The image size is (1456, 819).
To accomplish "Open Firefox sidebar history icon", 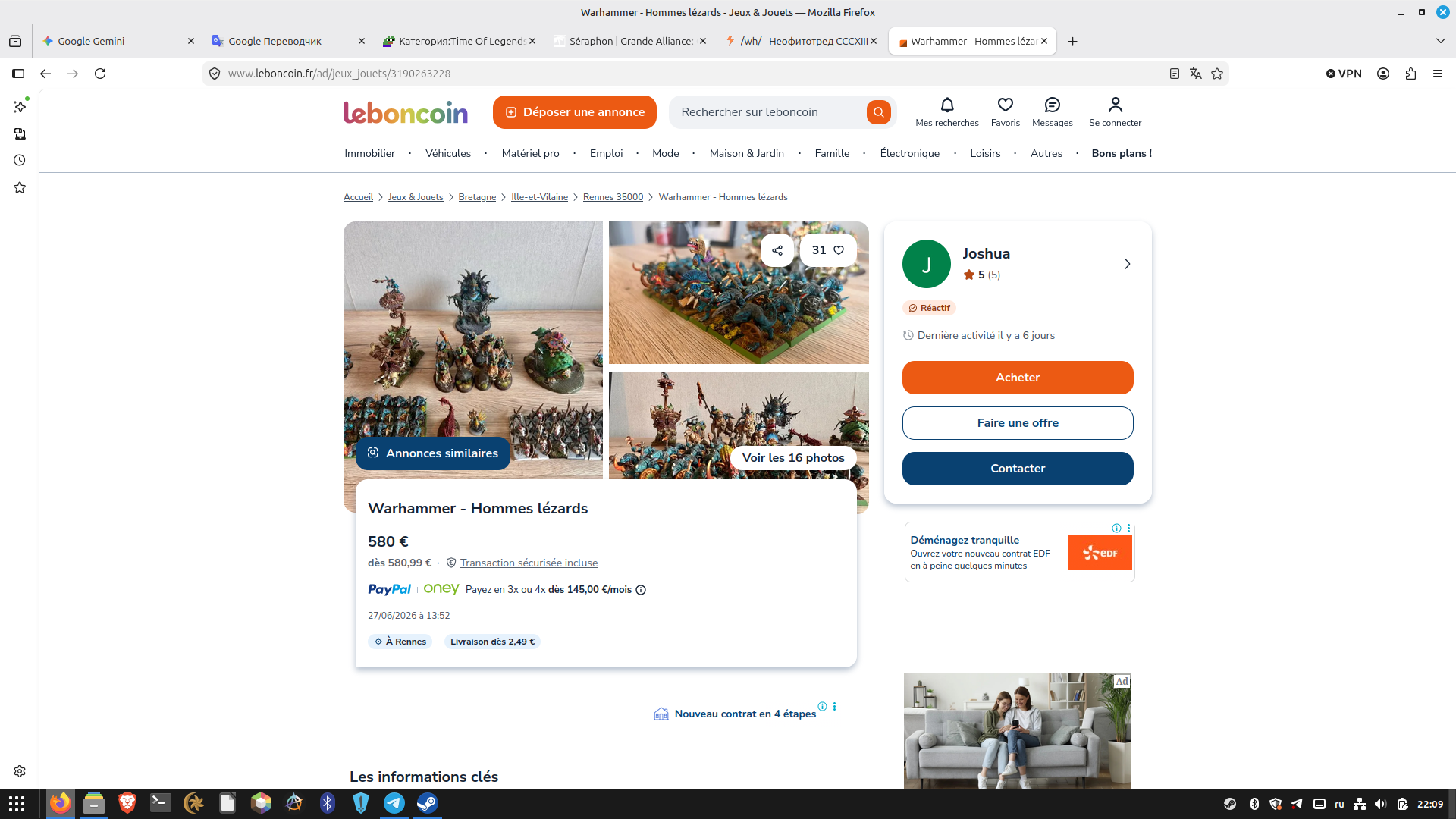I will pos(20,160).
